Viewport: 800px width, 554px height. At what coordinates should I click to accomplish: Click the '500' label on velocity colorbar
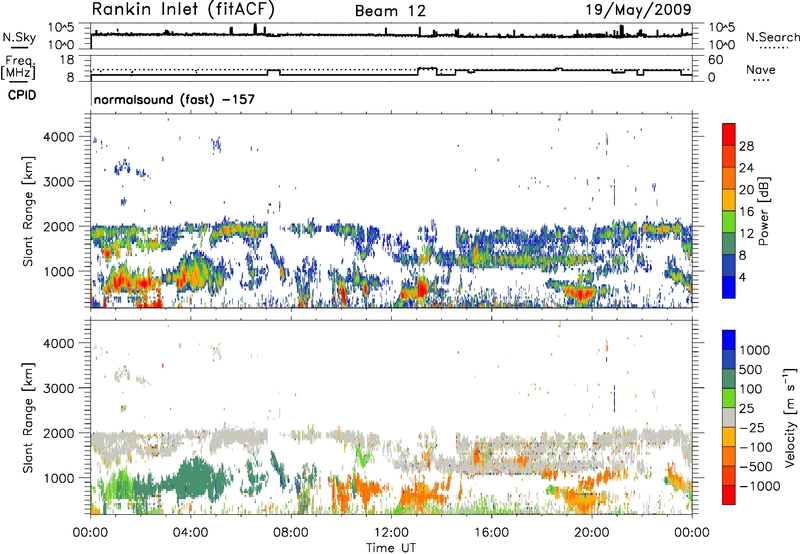(x=751, y=370)
